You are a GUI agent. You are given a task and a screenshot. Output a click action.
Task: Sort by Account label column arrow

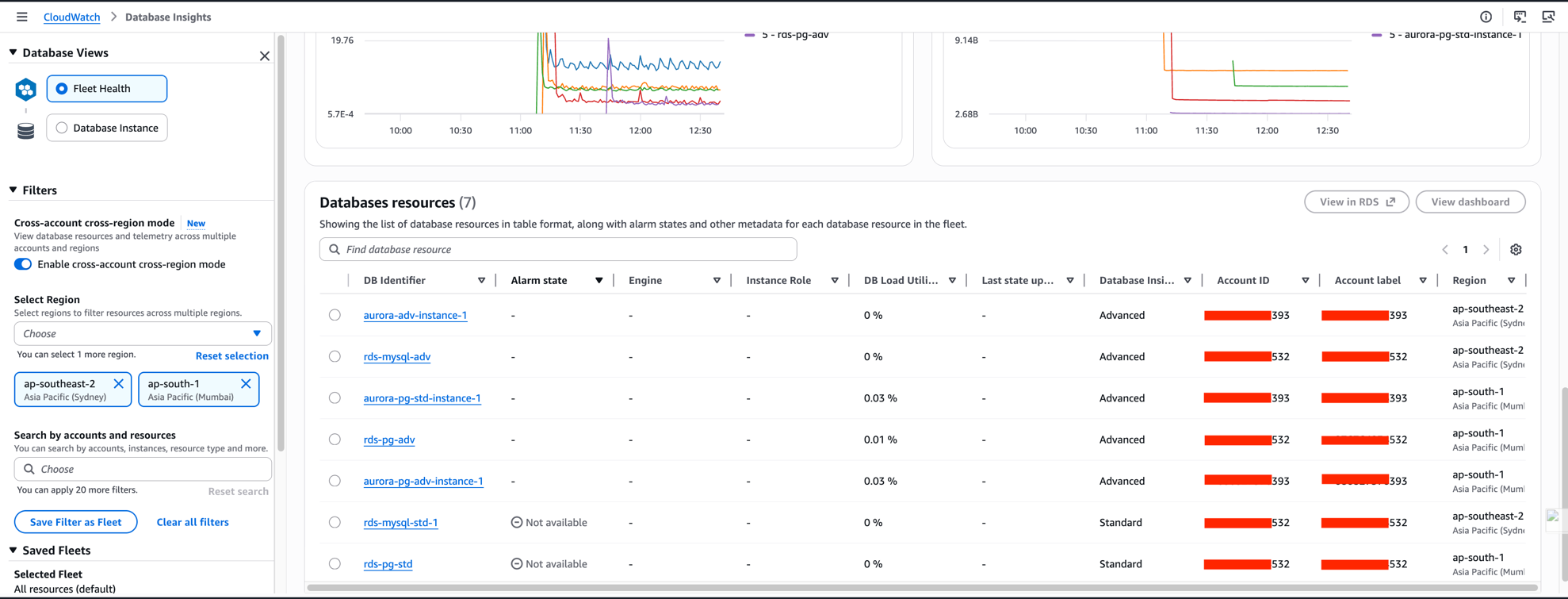tap(1423, 280)
